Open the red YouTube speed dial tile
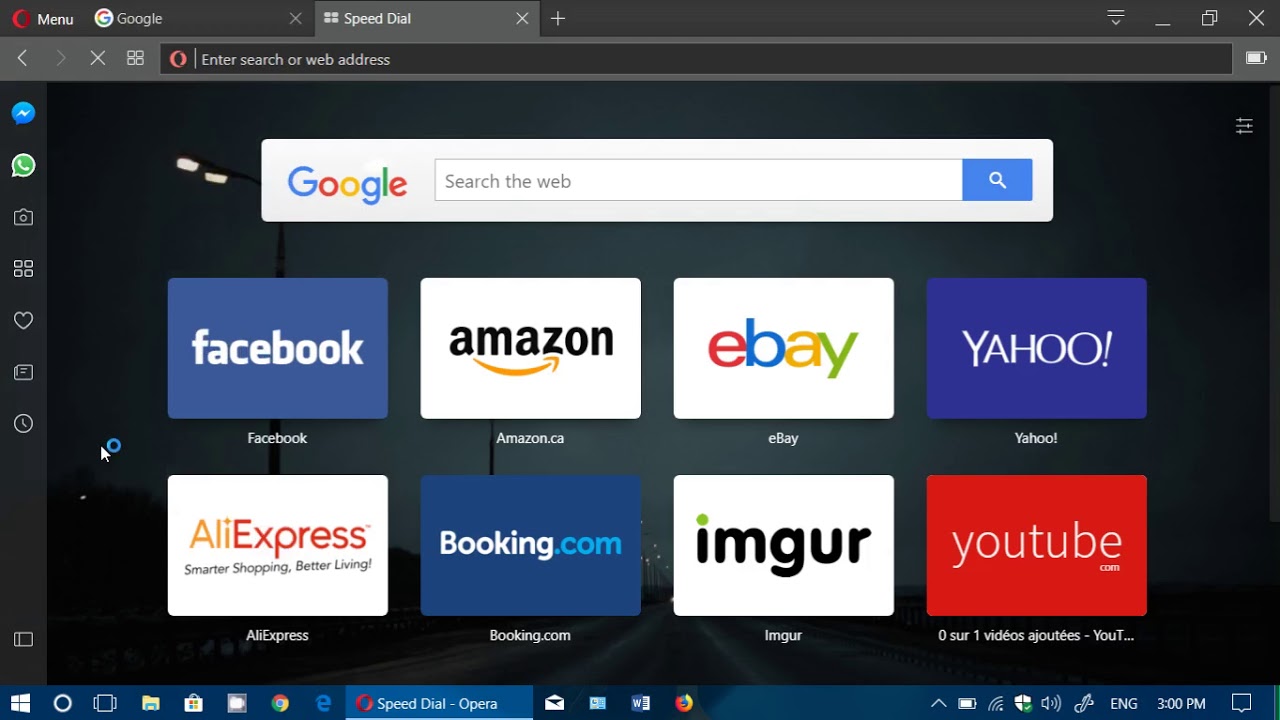 click(1036, 545)
